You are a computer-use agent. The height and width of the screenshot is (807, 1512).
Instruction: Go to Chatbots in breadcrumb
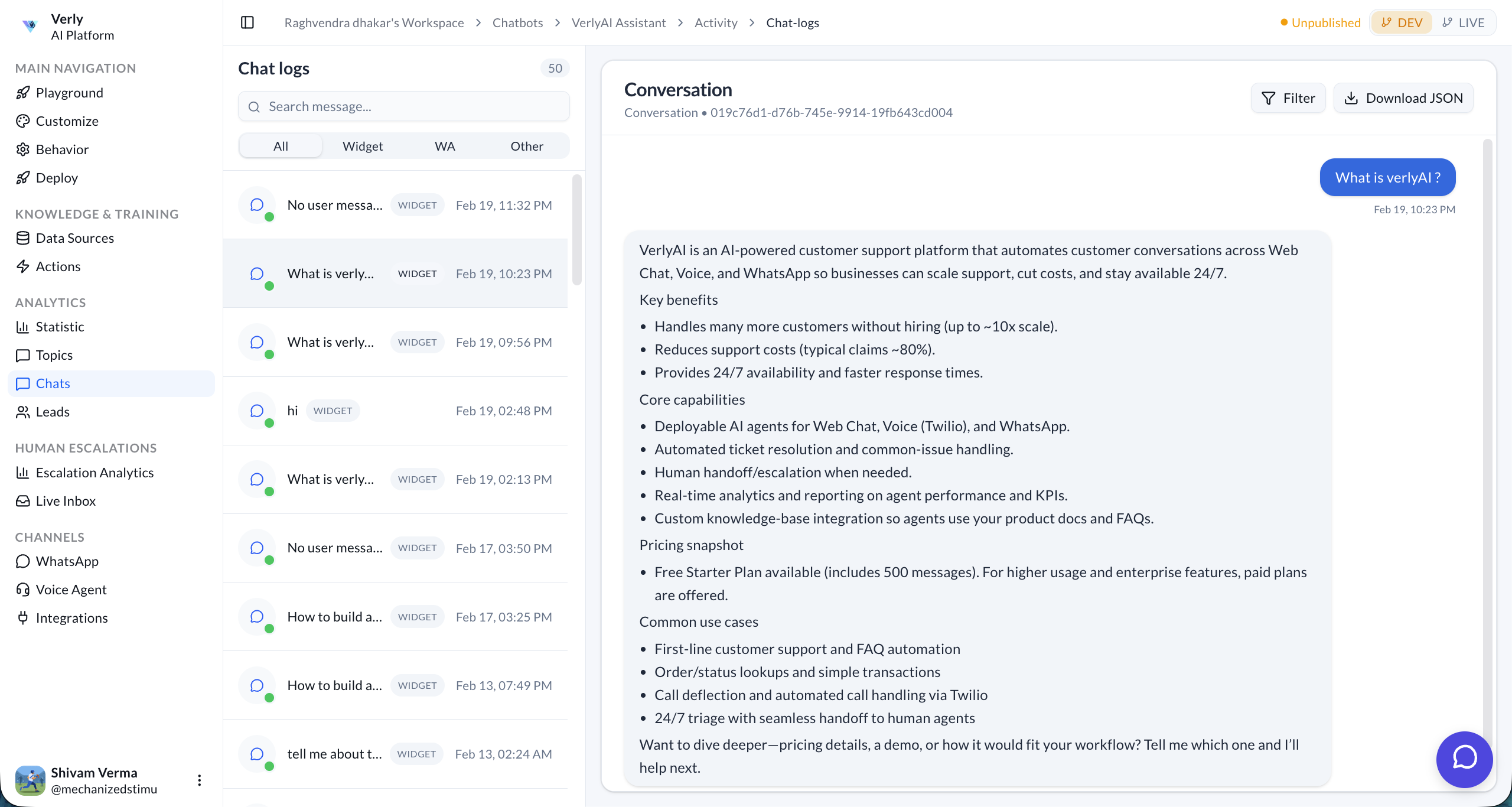tap(517, 22)
